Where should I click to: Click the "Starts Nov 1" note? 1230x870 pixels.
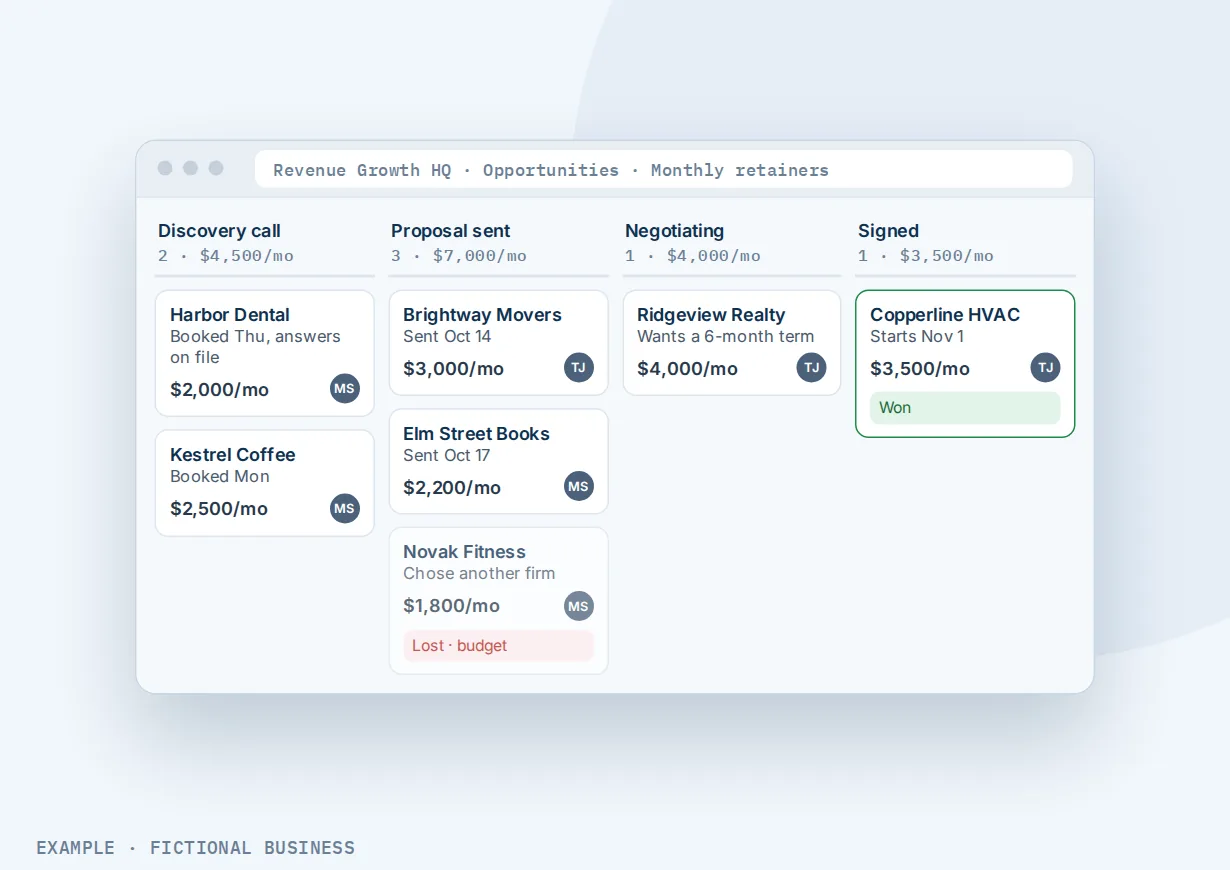(x=917, y=336)
